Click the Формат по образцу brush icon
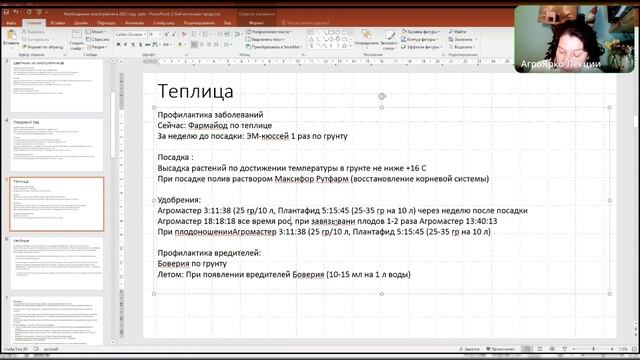 pyautogui.click(x=24, y=47)
